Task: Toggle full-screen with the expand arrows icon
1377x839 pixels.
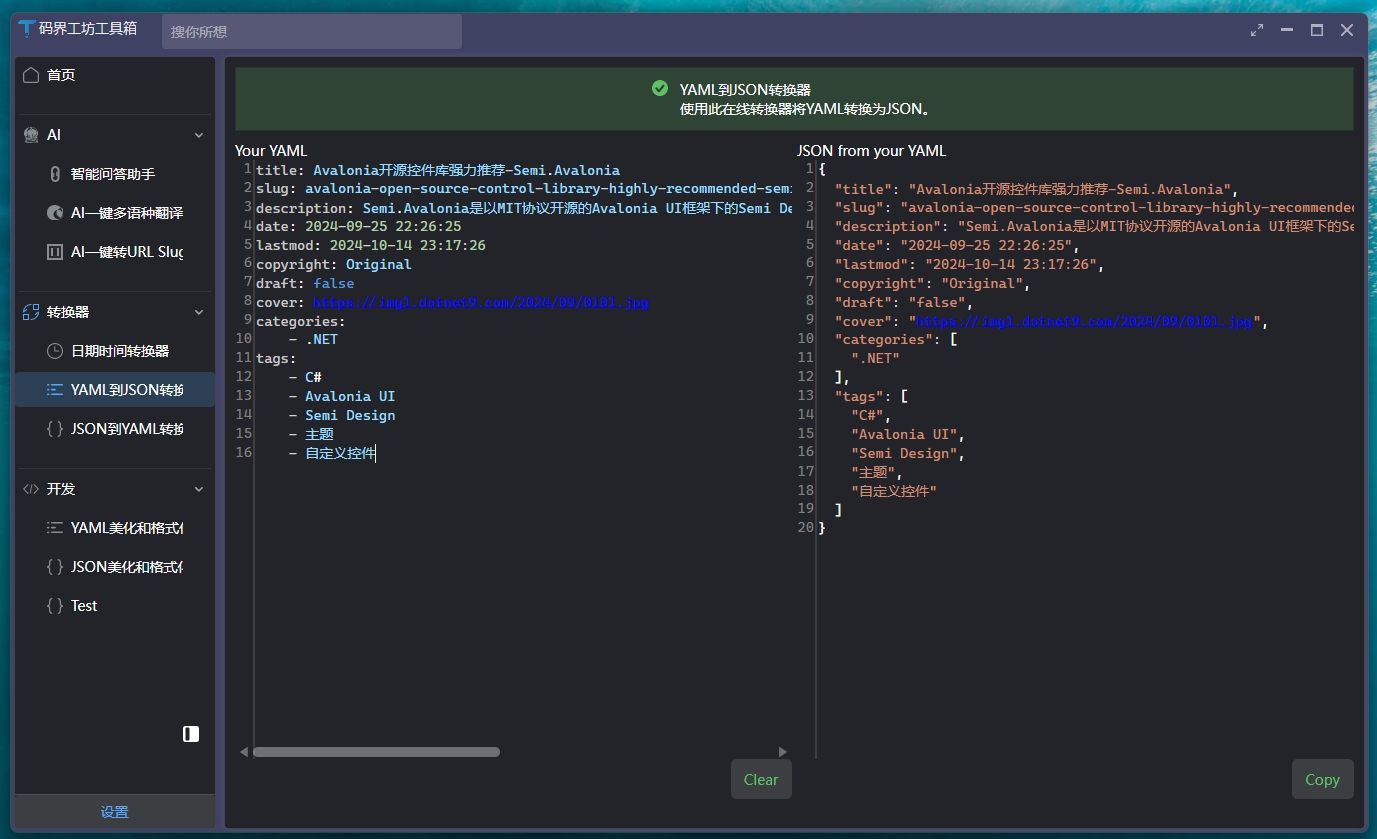Action: pyautogui.click(x=1257, y=31)
